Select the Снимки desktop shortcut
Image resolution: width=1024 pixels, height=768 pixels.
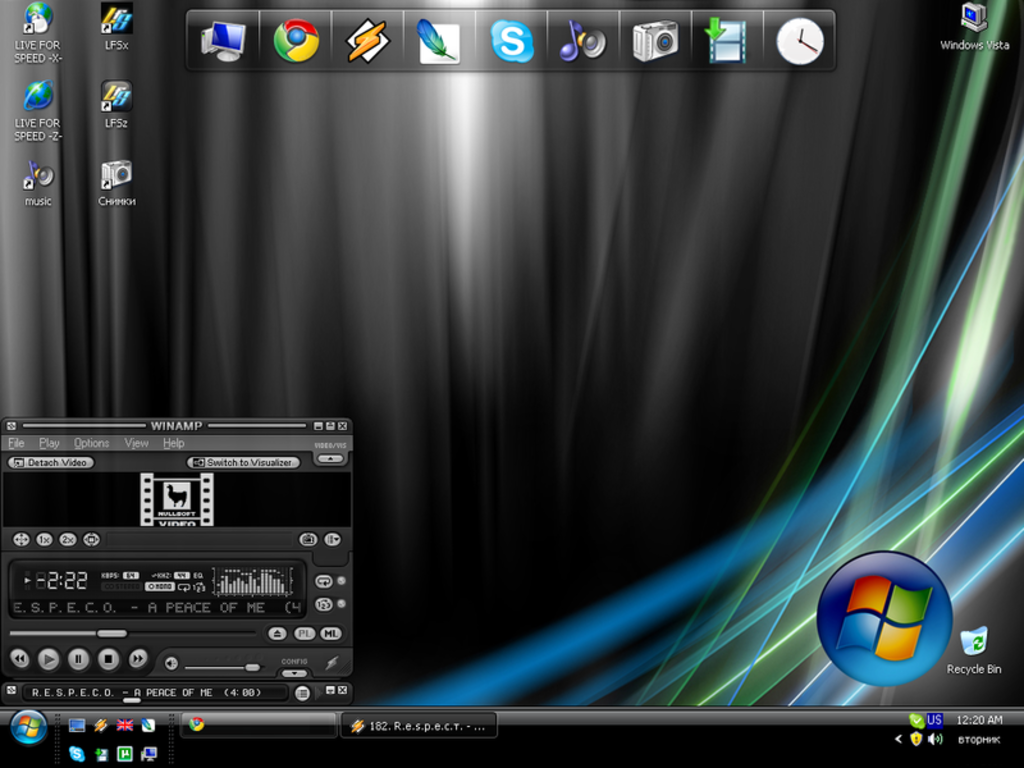pyautogui.click(x=117, y=183)
